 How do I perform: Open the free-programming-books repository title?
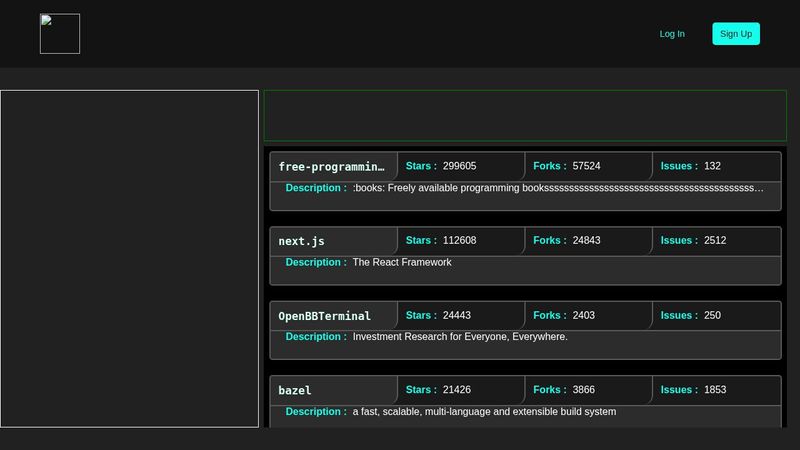pyautogui.click(x=332, y=167)
